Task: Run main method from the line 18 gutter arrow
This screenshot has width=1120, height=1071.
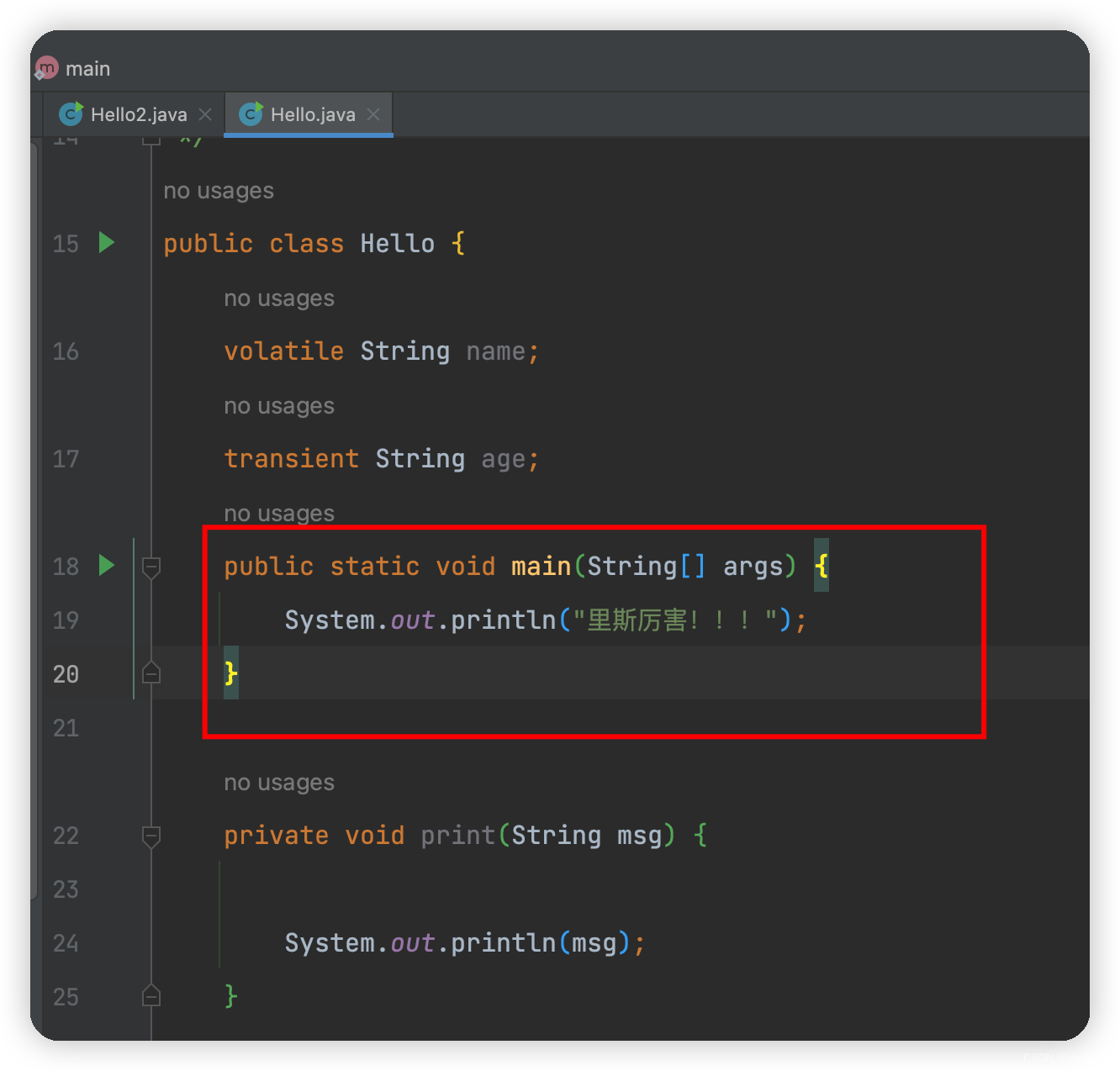Action: (107, 565)
